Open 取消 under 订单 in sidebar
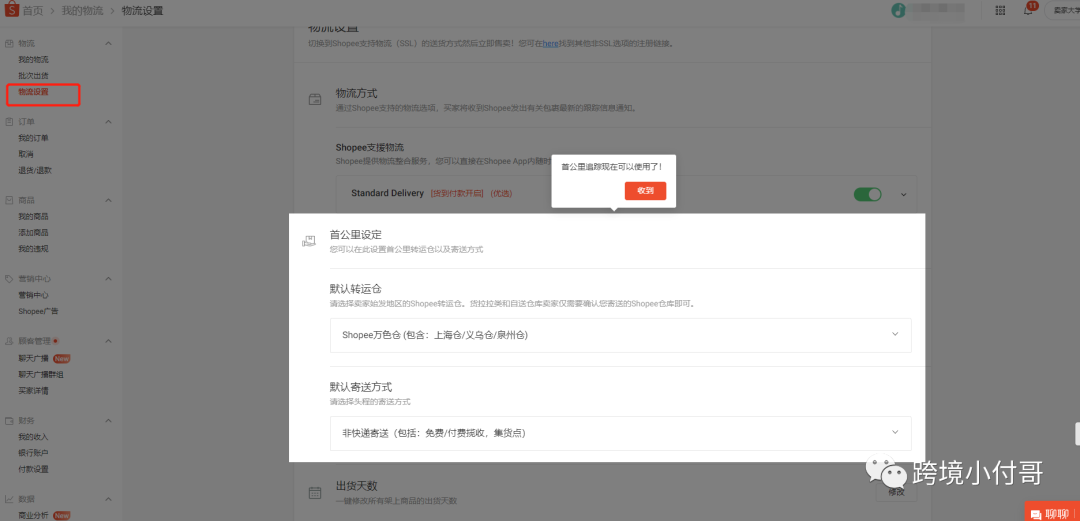This screenshot has height=521, width=1080. click(25, 154)
